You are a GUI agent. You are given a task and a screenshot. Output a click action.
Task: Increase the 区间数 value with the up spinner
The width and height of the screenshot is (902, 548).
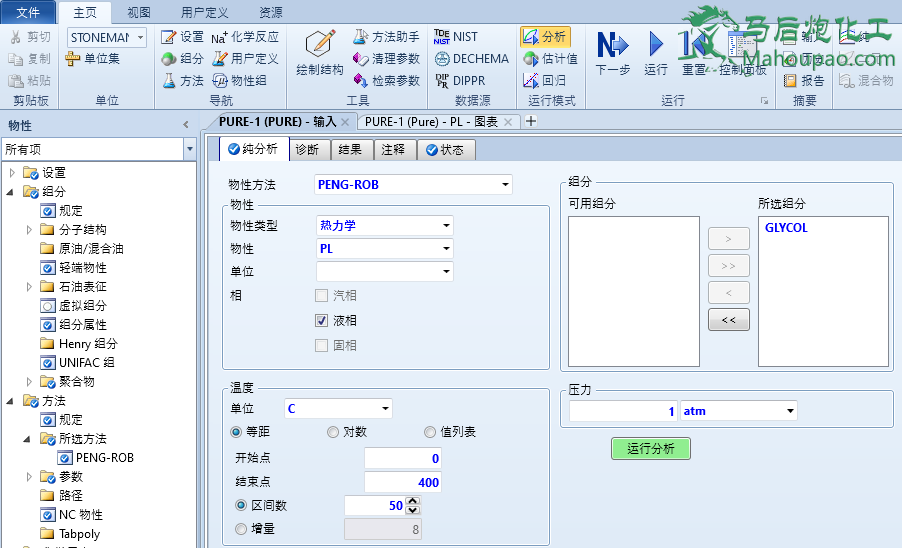(x=413, y=501)
